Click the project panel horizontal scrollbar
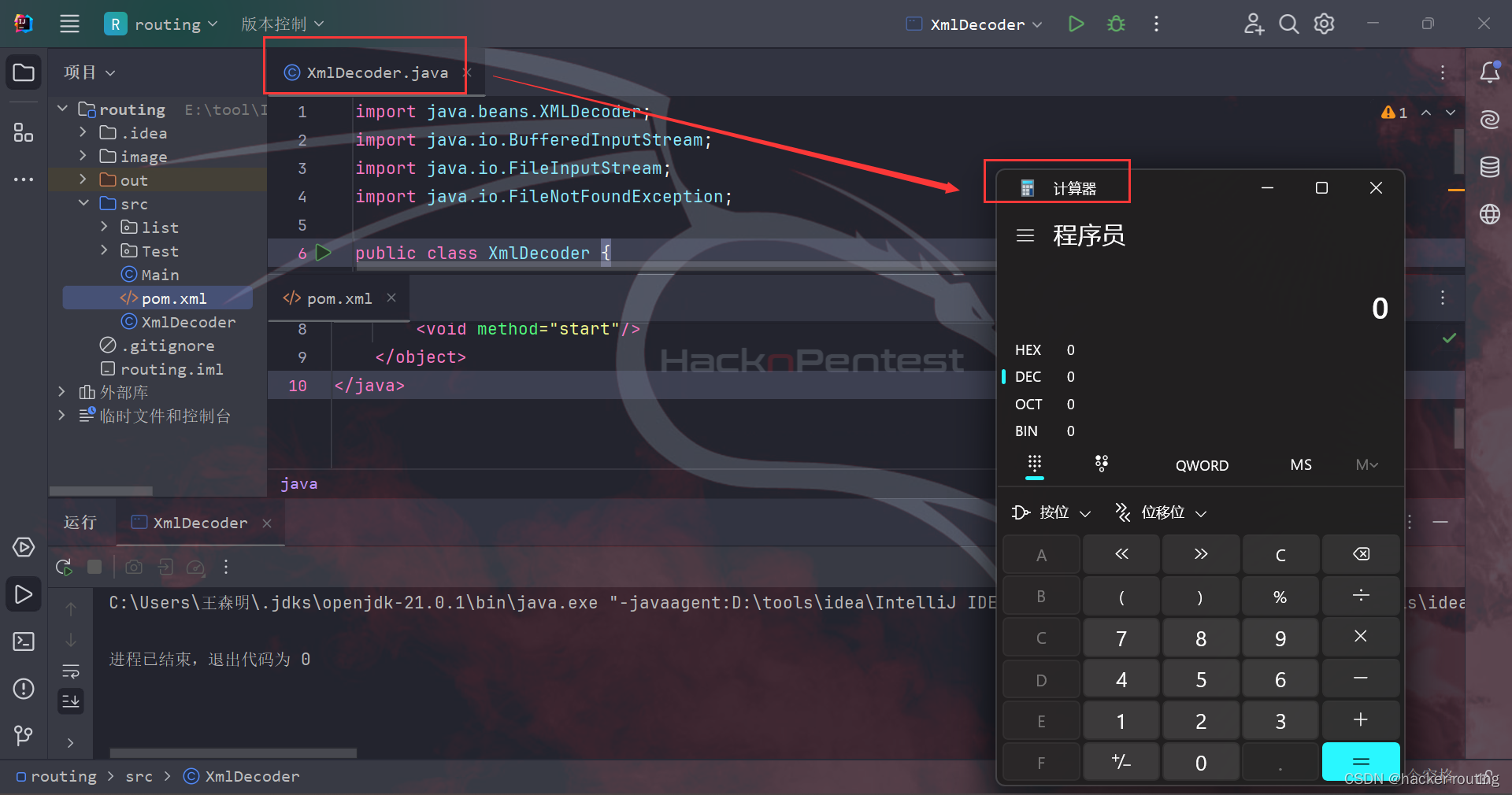 [x=101, y=491]
